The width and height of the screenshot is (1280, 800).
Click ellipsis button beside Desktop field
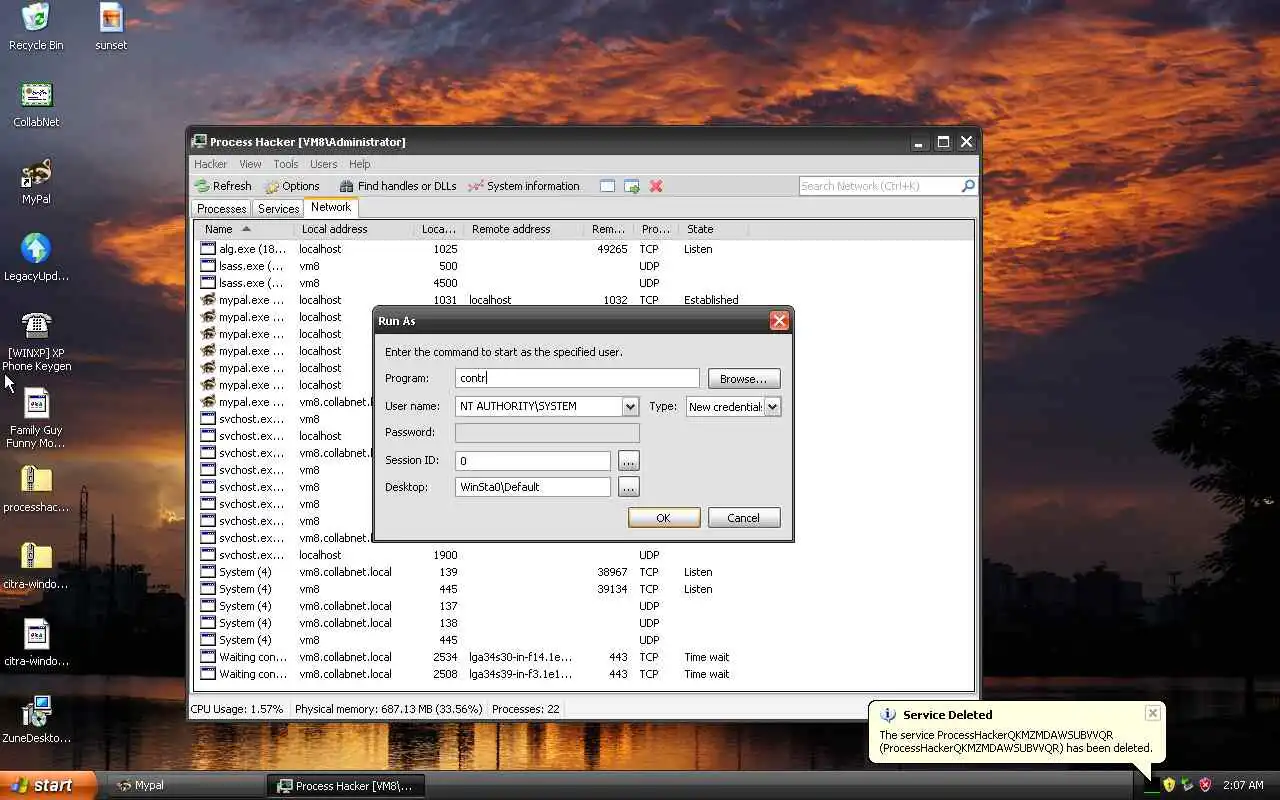click(x=628, y=487)
